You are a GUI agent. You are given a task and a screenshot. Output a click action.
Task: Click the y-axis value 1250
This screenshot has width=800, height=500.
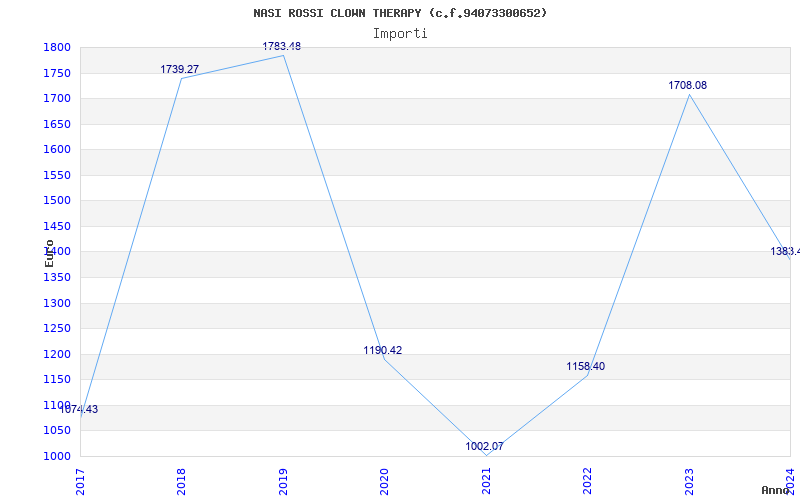(x=57, y=329)
